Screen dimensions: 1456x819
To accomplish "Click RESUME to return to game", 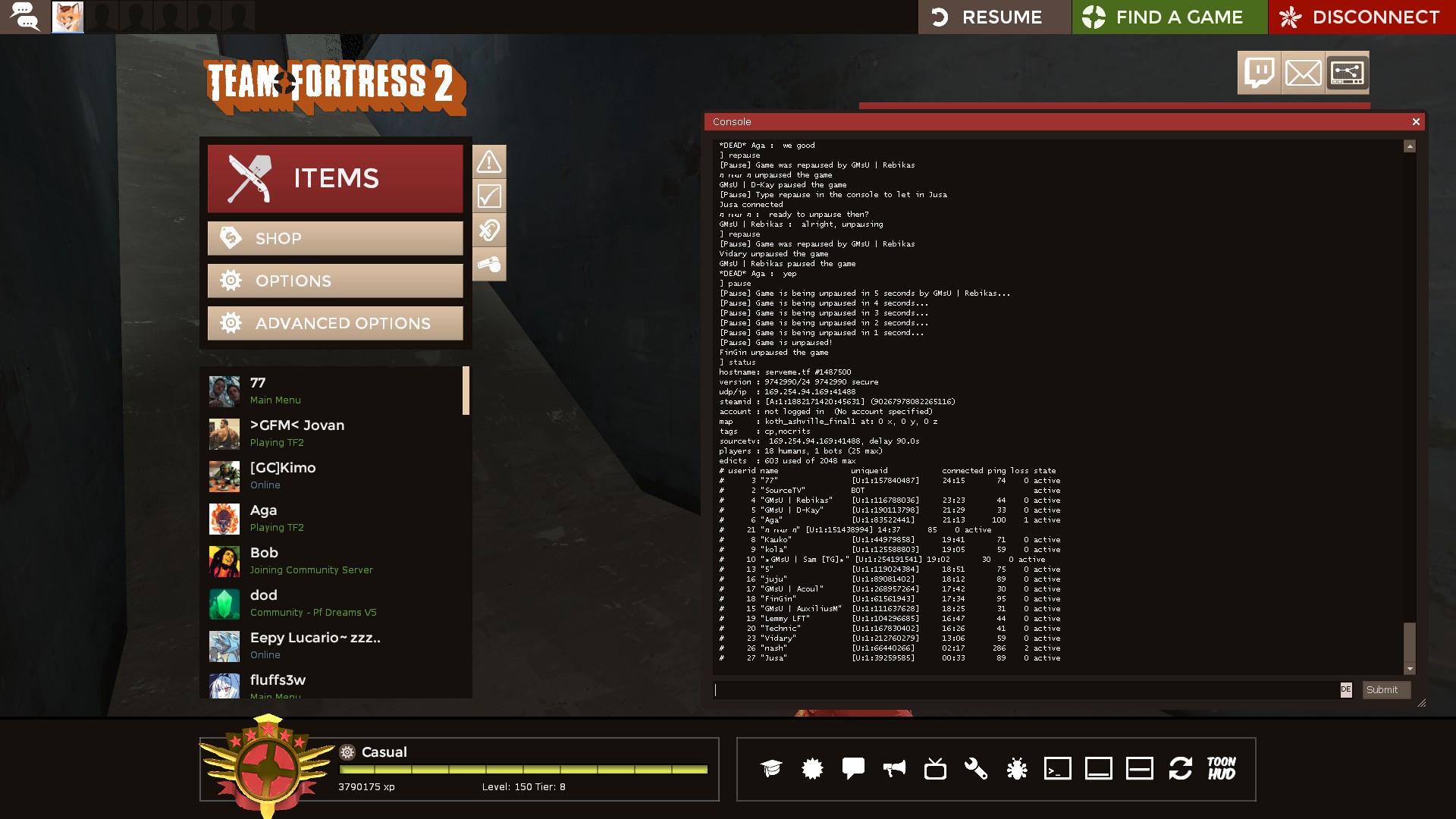I will (x=994, y=17).
